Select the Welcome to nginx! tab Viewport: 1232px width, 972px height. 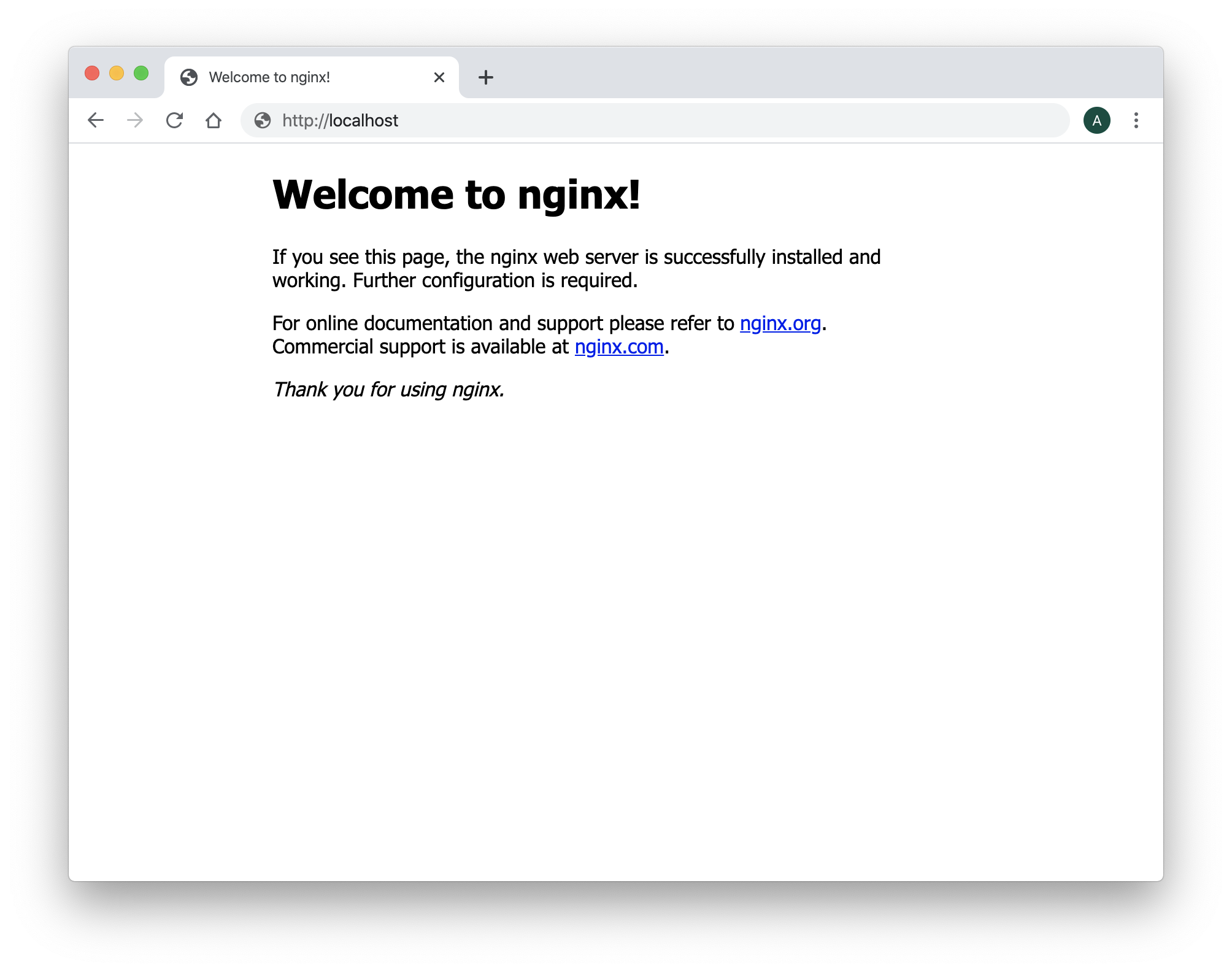click(x=312, y=77)
